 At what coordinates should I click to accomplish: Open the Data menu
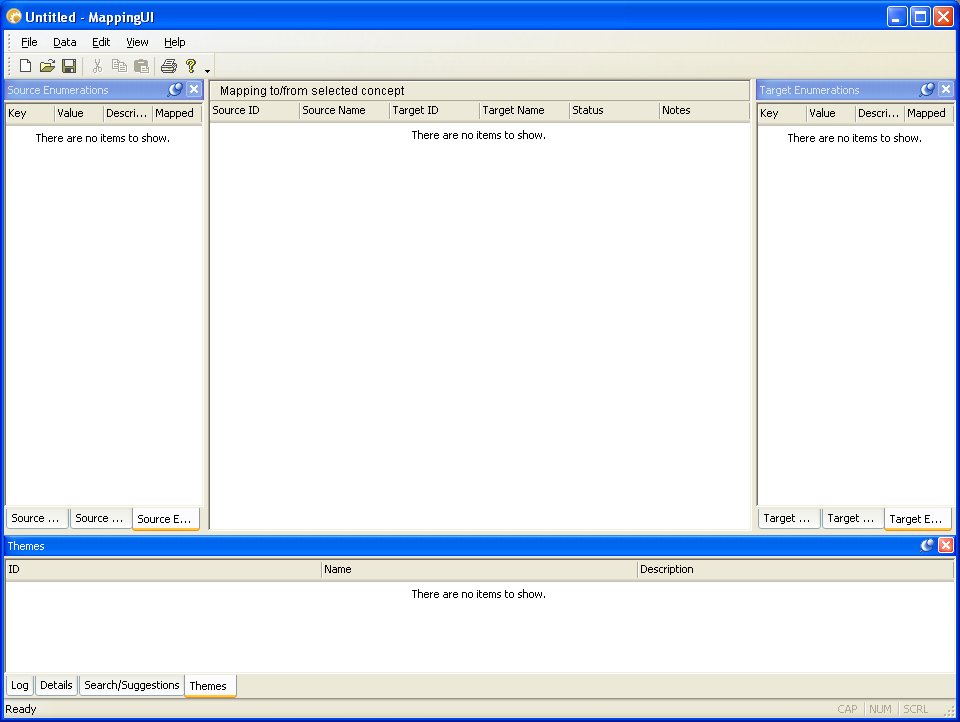64,42
